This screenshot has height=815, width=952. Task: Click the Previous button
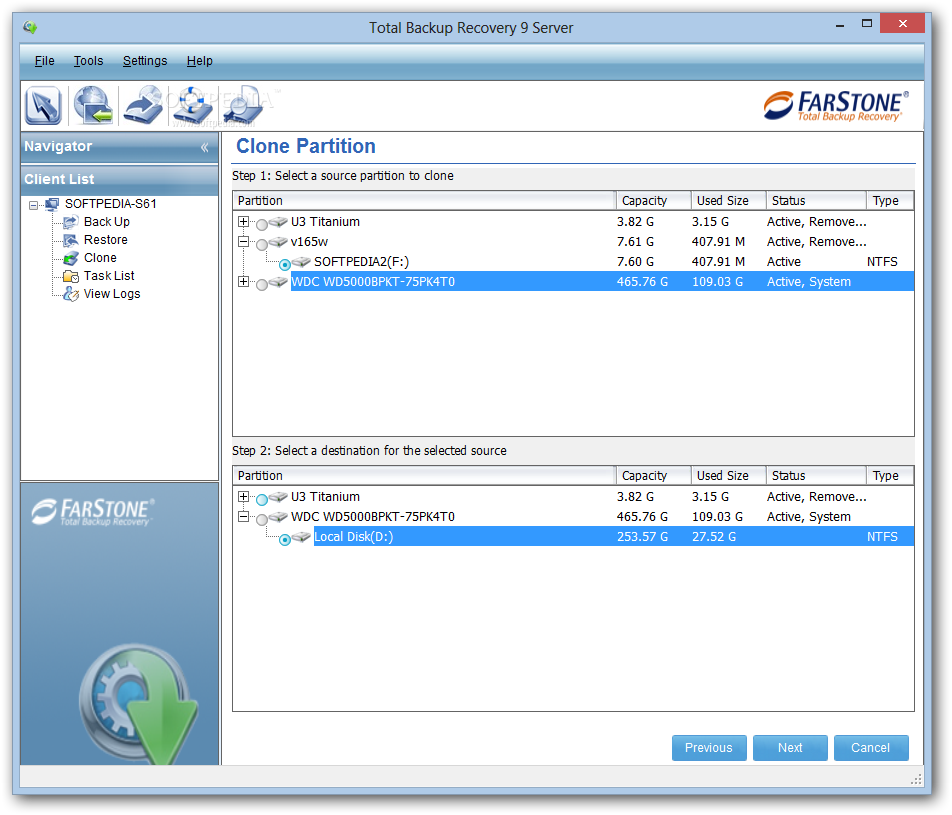[709, 748]
